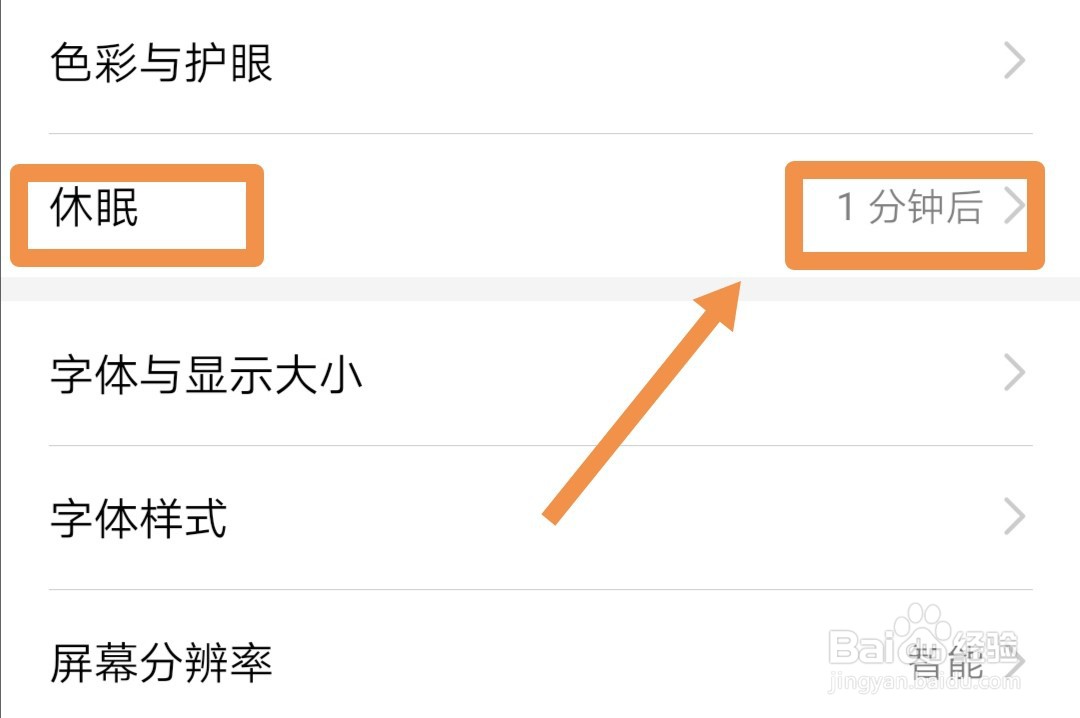The width and height of the screenshot is (1080, 718).
Task: Go to the 屏幕分辨率 setting label
Action: click(161, 663)
